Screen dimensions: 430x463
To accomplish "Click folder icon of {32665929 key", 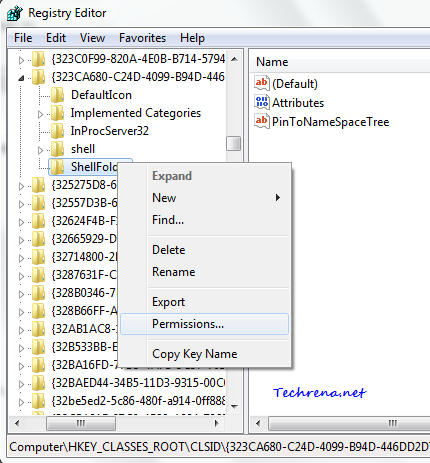I will pyautogui.click(x=38, y=239).
